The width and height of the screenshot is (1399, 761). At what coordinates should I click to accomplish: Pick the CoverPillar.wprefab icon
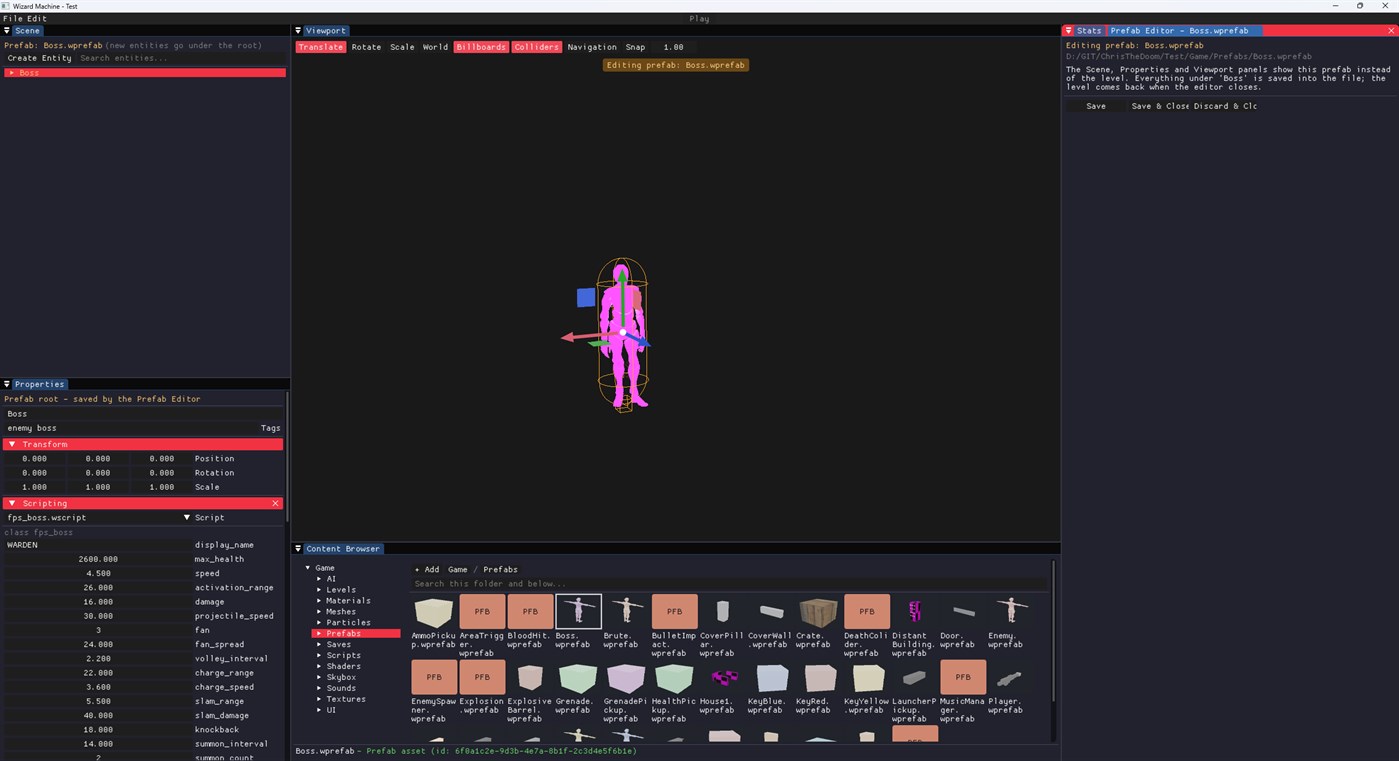722,611
